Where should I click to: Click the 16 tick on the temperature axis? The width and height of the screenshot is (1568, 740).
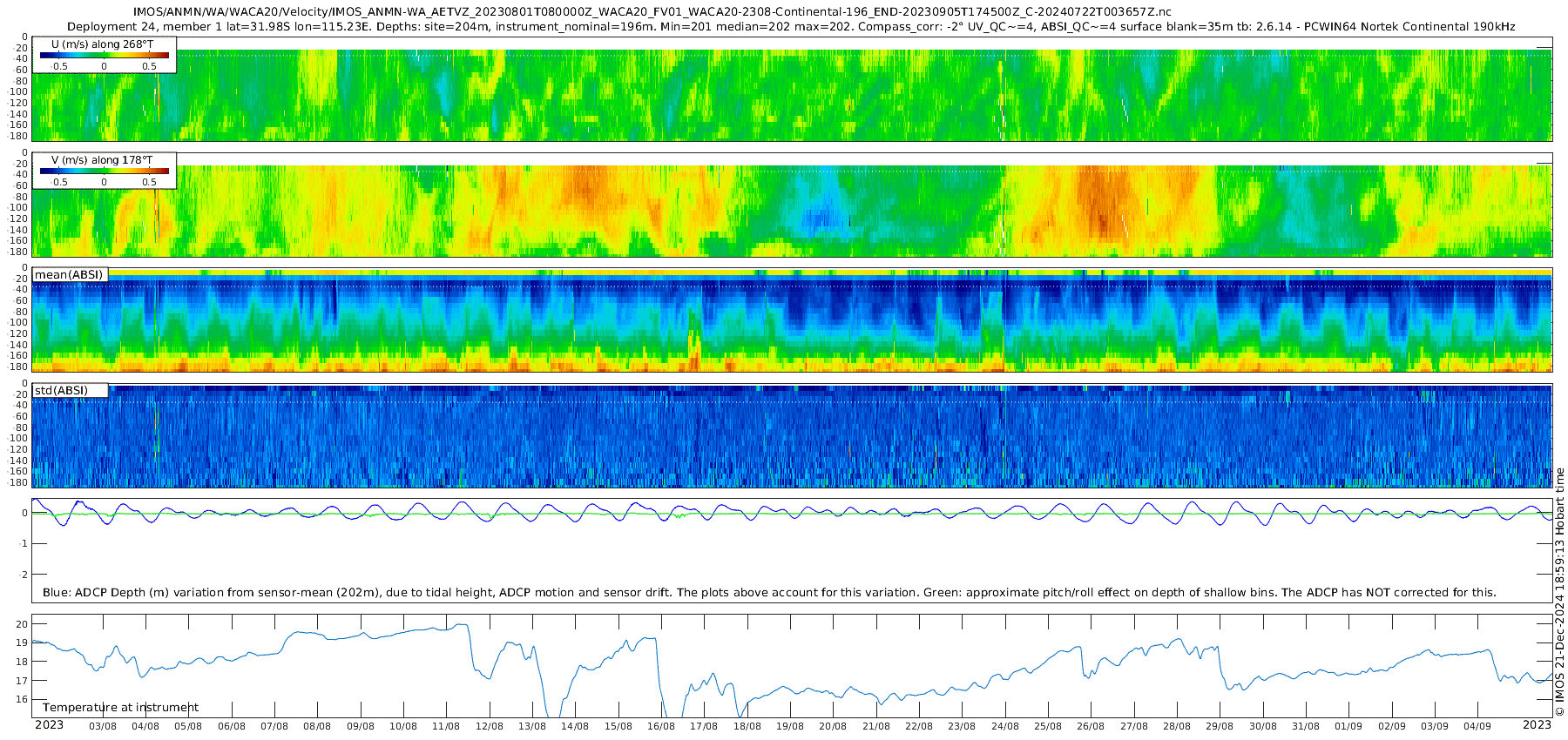coord(22,700)
